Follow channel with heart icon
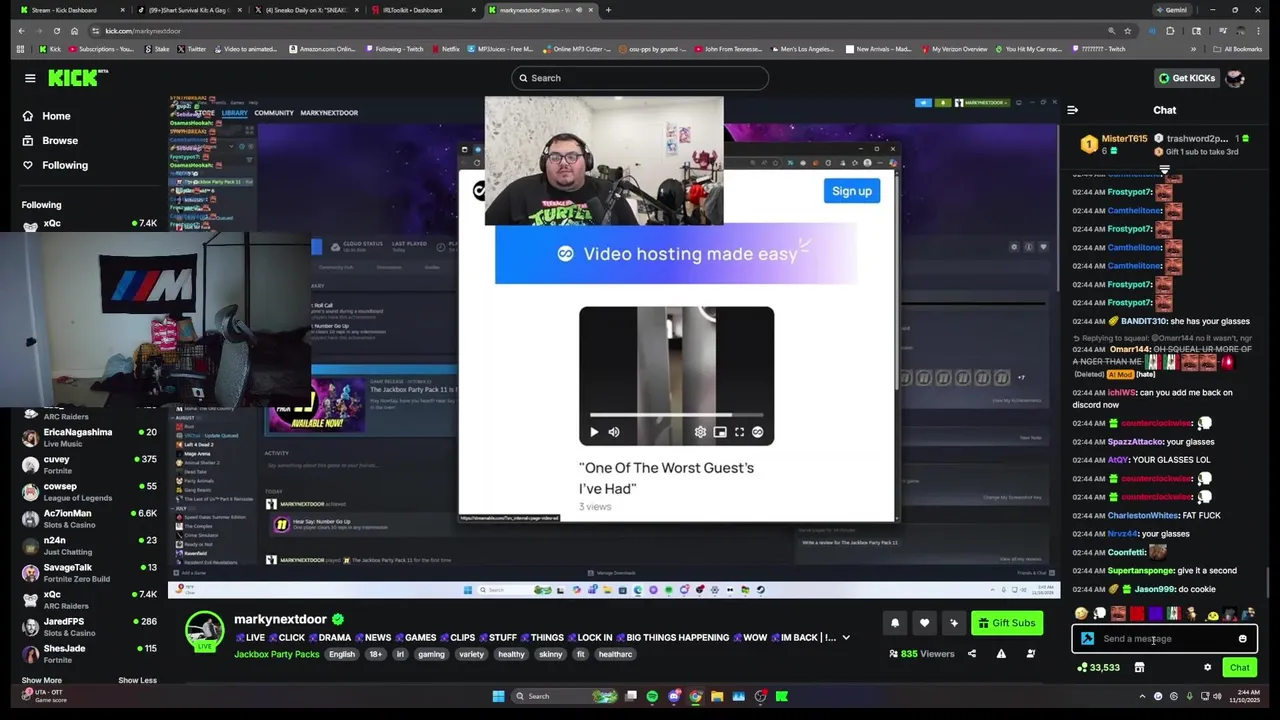The image size is (1280, 720). 924,623
